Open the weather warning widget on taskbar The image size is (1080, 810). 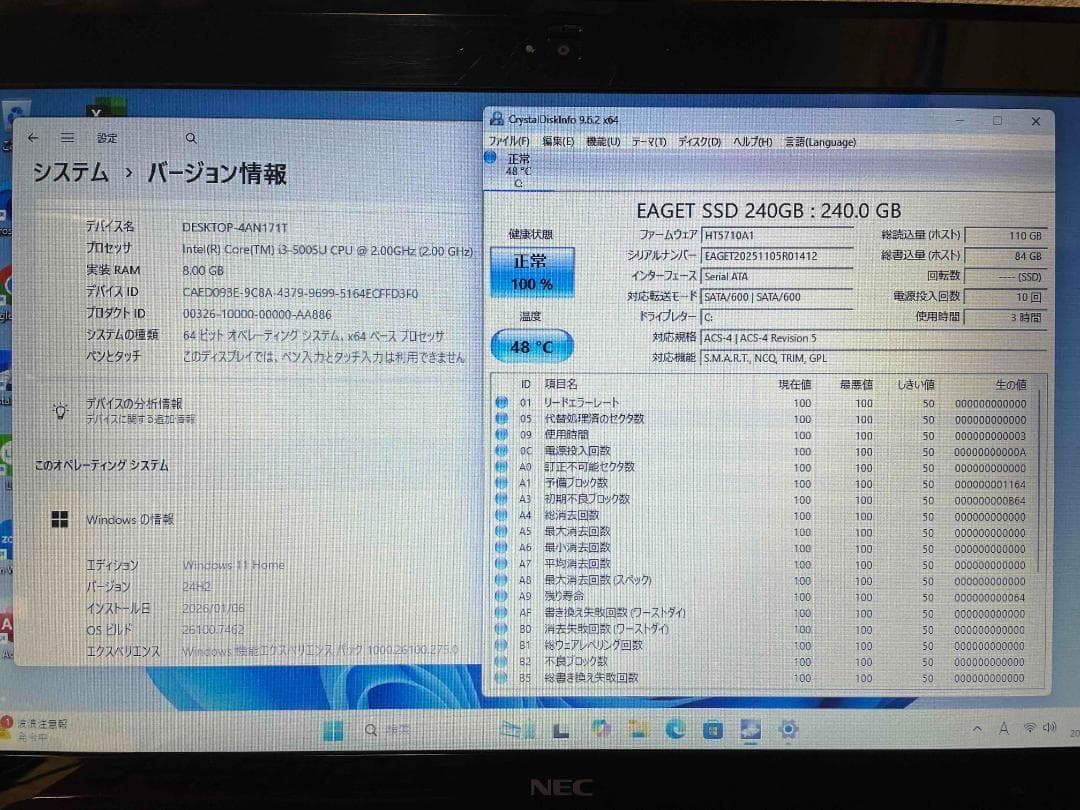(x=34, y=729)
